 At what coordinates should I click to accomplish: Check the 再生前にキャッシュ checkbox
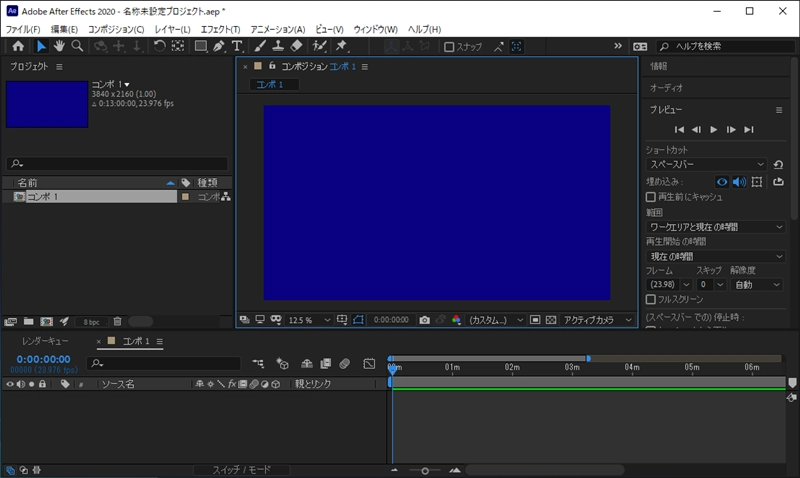point(651,197)
